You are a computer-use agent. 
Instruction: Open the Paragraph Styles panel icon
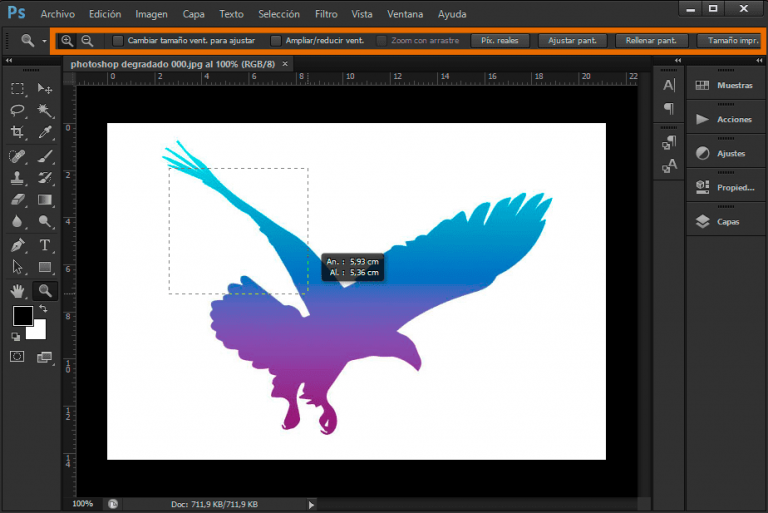669,143
